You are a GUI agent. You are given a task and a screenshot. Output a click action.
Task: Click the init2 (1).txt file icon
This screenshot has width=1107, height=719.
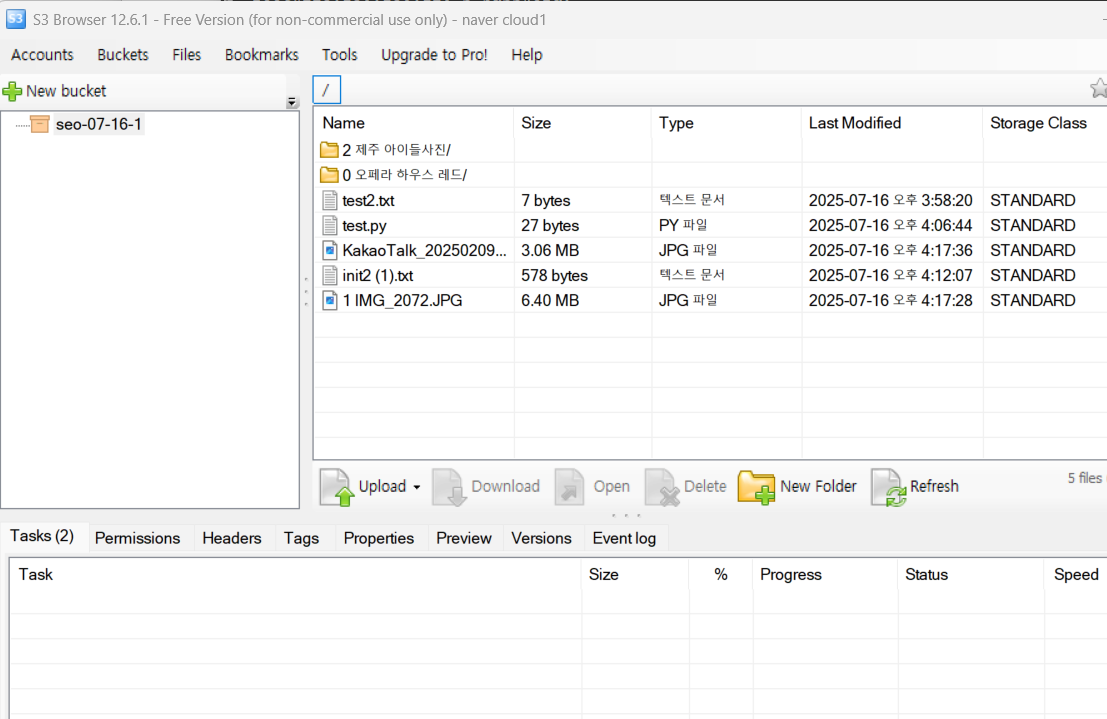click(x=330, y=275)
